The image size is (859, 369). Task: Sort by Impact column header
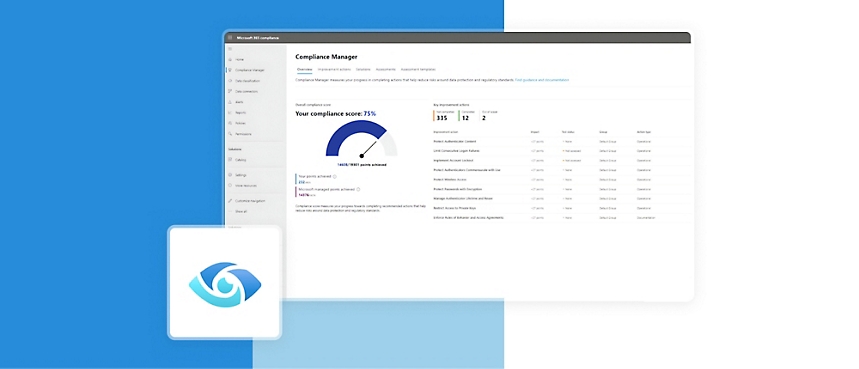(x=535, y=132)
